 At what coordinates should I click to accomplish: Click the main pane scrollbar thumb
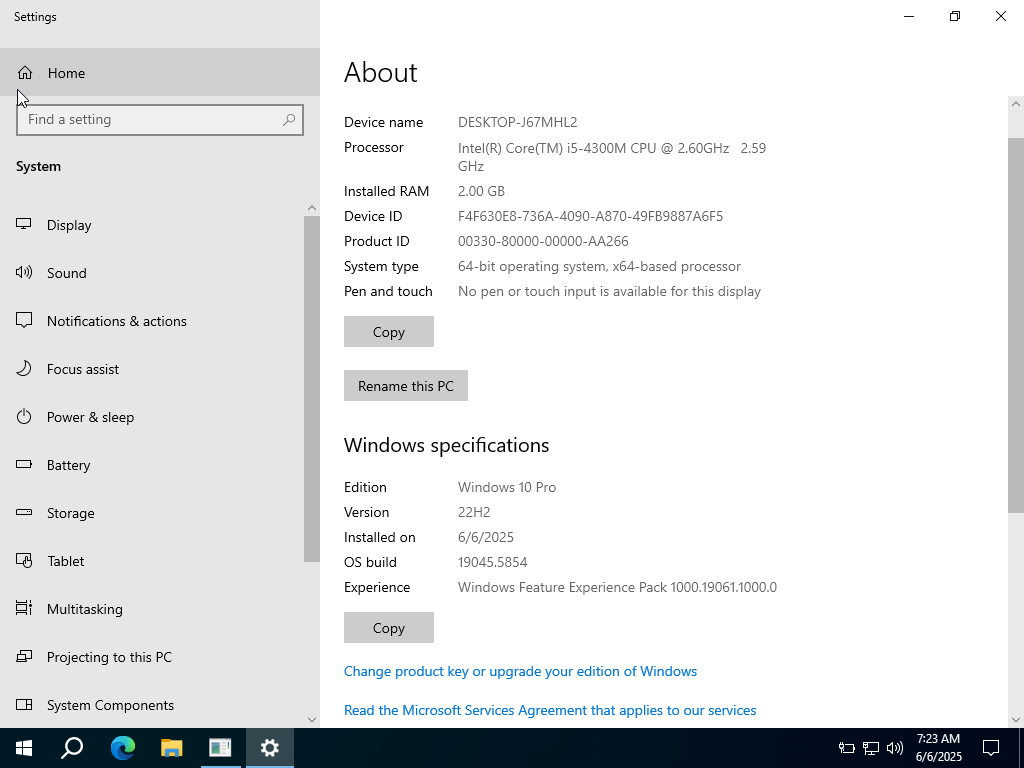pyautogui.click(x=1016, y=325)
